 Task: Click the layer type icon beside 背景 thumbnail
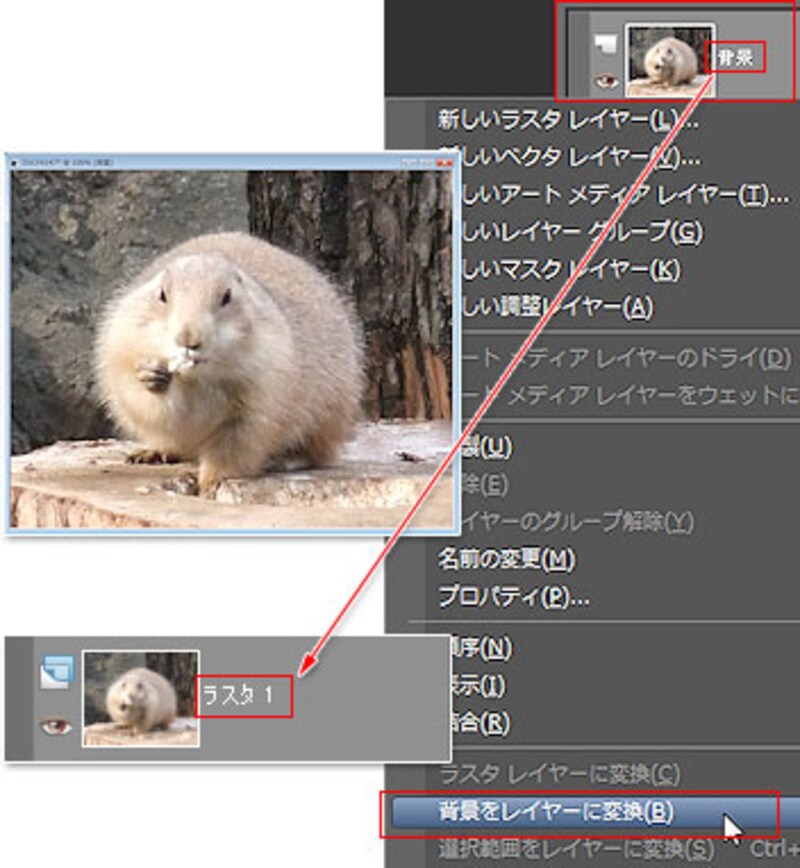pyautogui.click(x=603, y=43)
